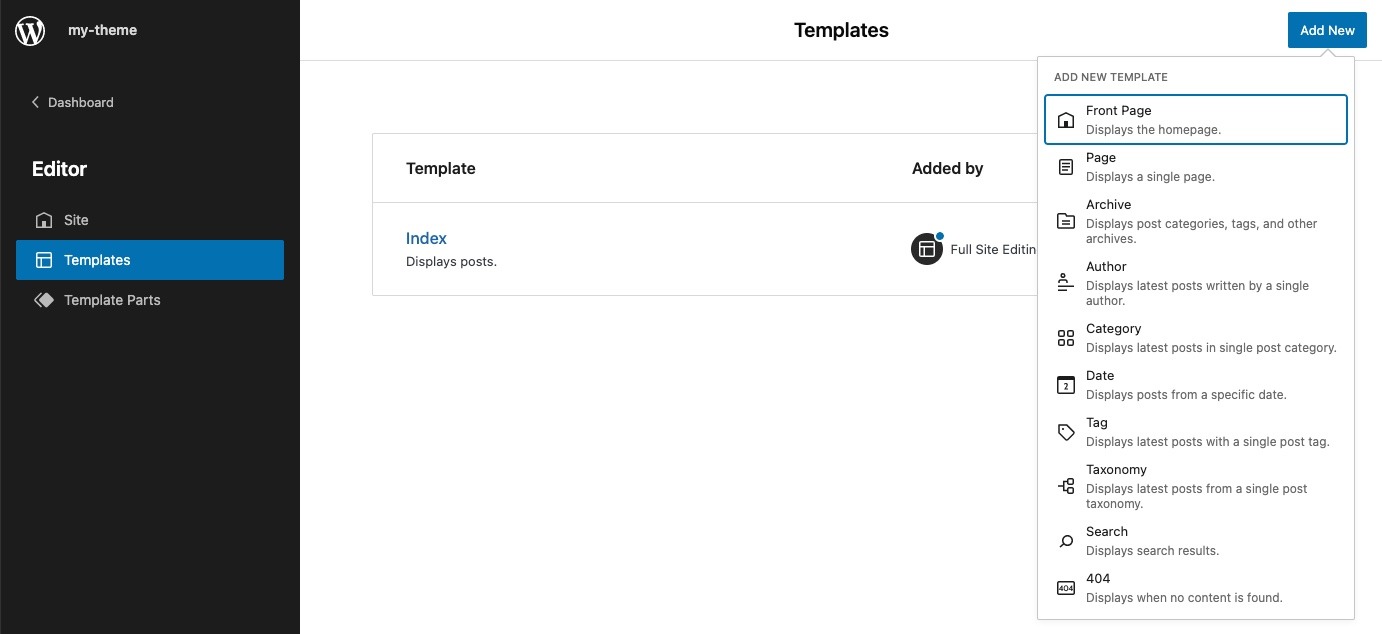Click the Add New button

coord(1326,30)
